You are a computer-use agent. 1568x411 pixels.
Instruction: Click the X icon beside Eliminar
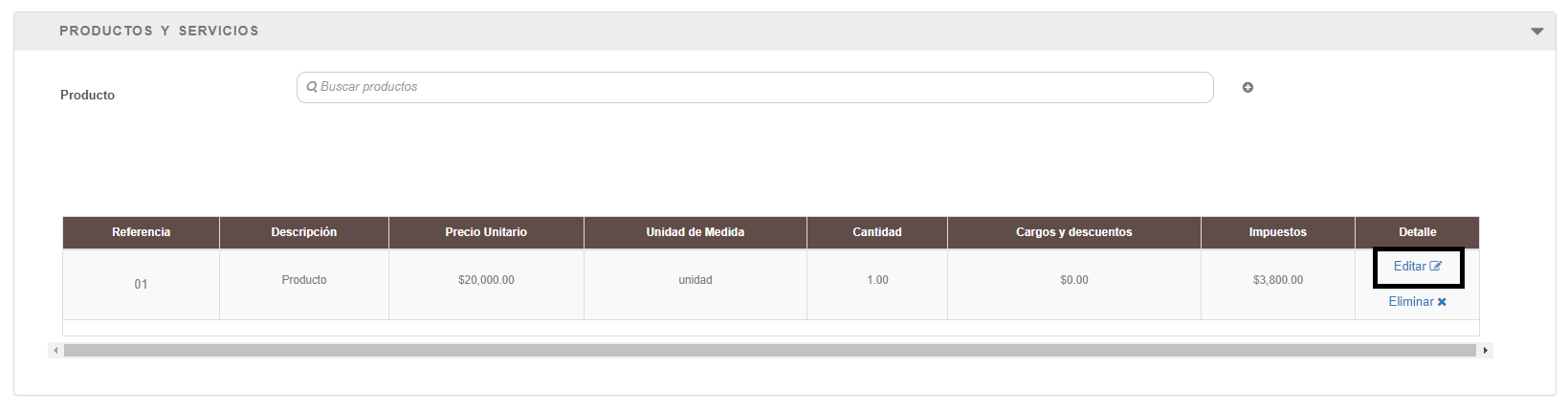click(1442, 302)
